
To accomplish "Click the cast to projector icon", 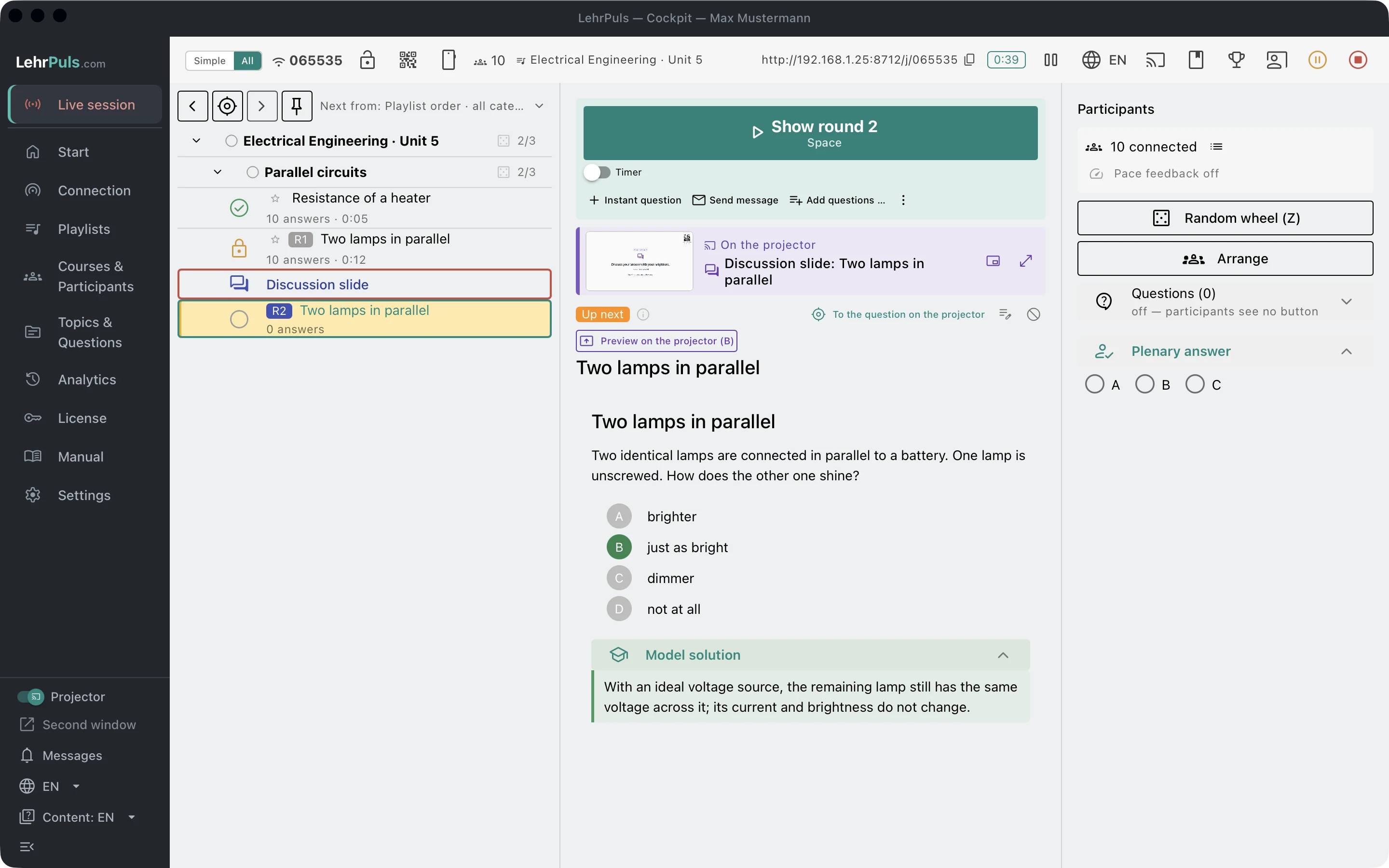I will point(1156,60).
